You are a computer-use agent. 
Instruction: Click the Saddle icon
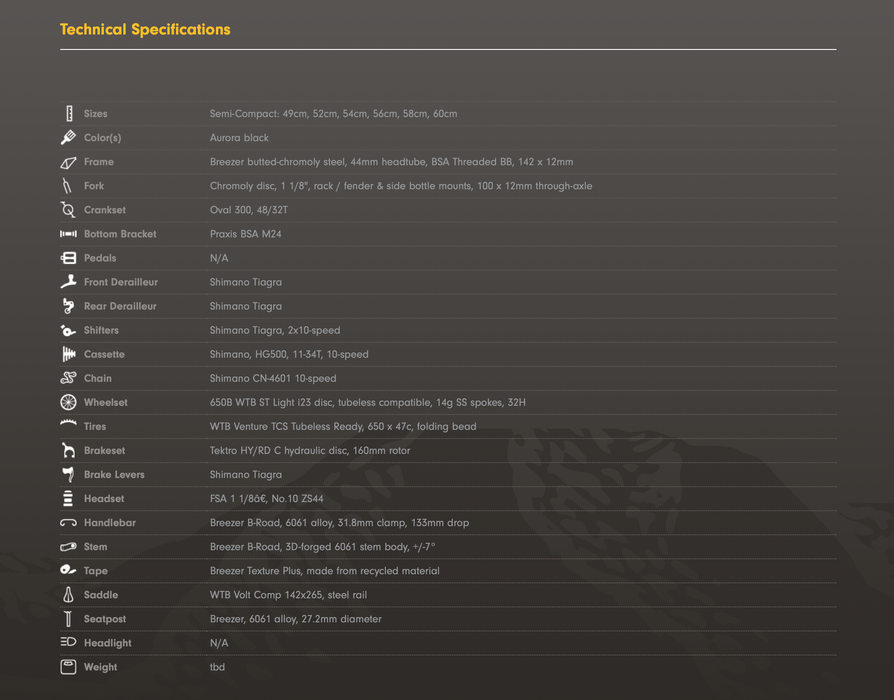[68, 595]
